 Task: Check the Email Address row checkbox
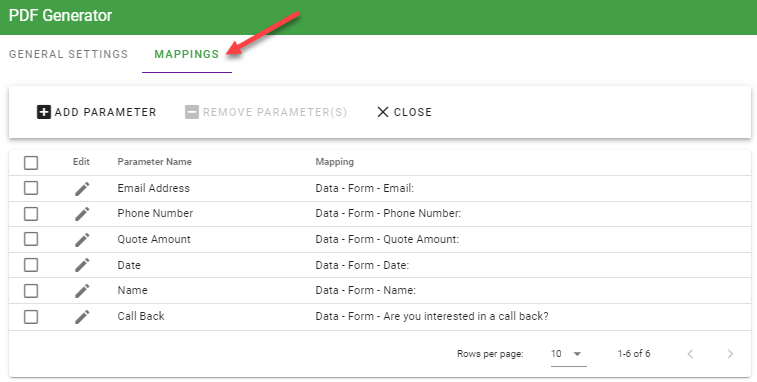(x=31, y=188)
